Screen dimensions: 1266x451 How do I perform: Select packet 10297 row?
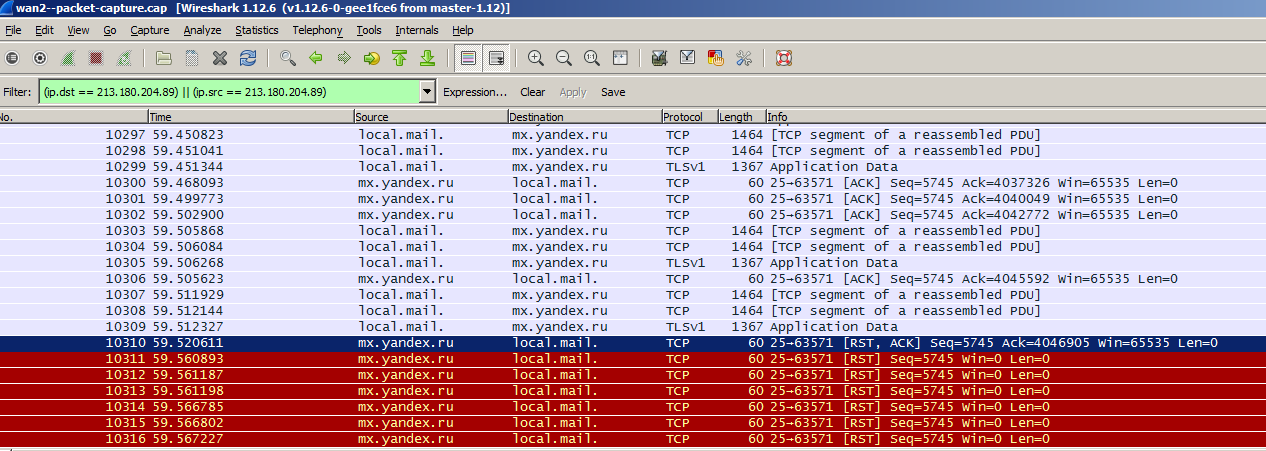click(633, 134)
